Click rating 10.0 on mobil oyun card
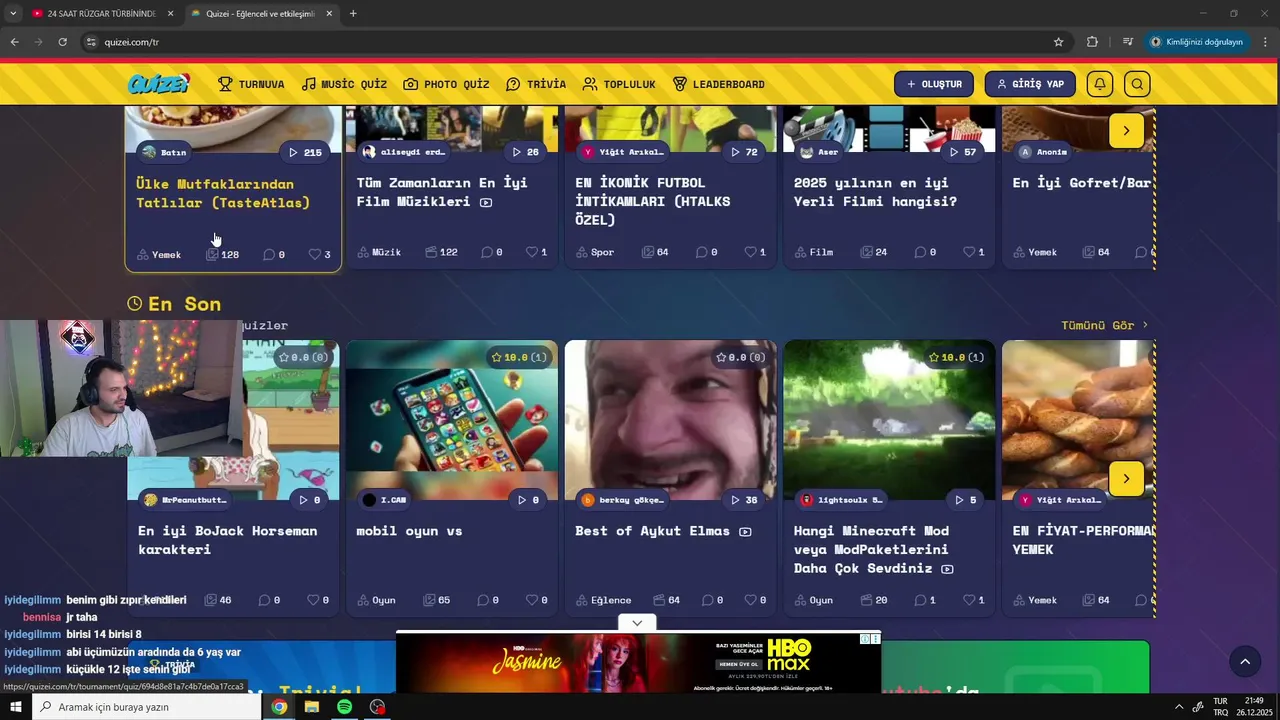The width and height of the screenshot is (1280, 720). [x=519, y=357]
